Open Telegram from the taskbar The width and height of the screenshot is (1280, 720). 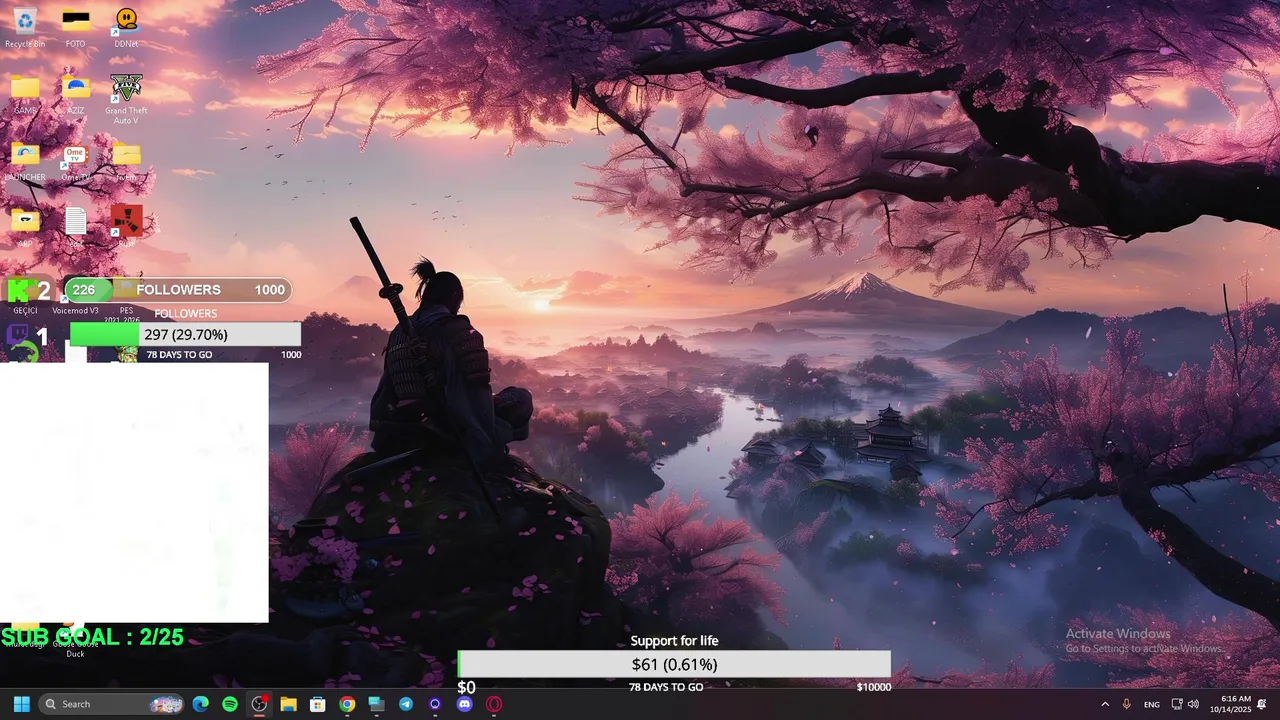coord(406,704)
